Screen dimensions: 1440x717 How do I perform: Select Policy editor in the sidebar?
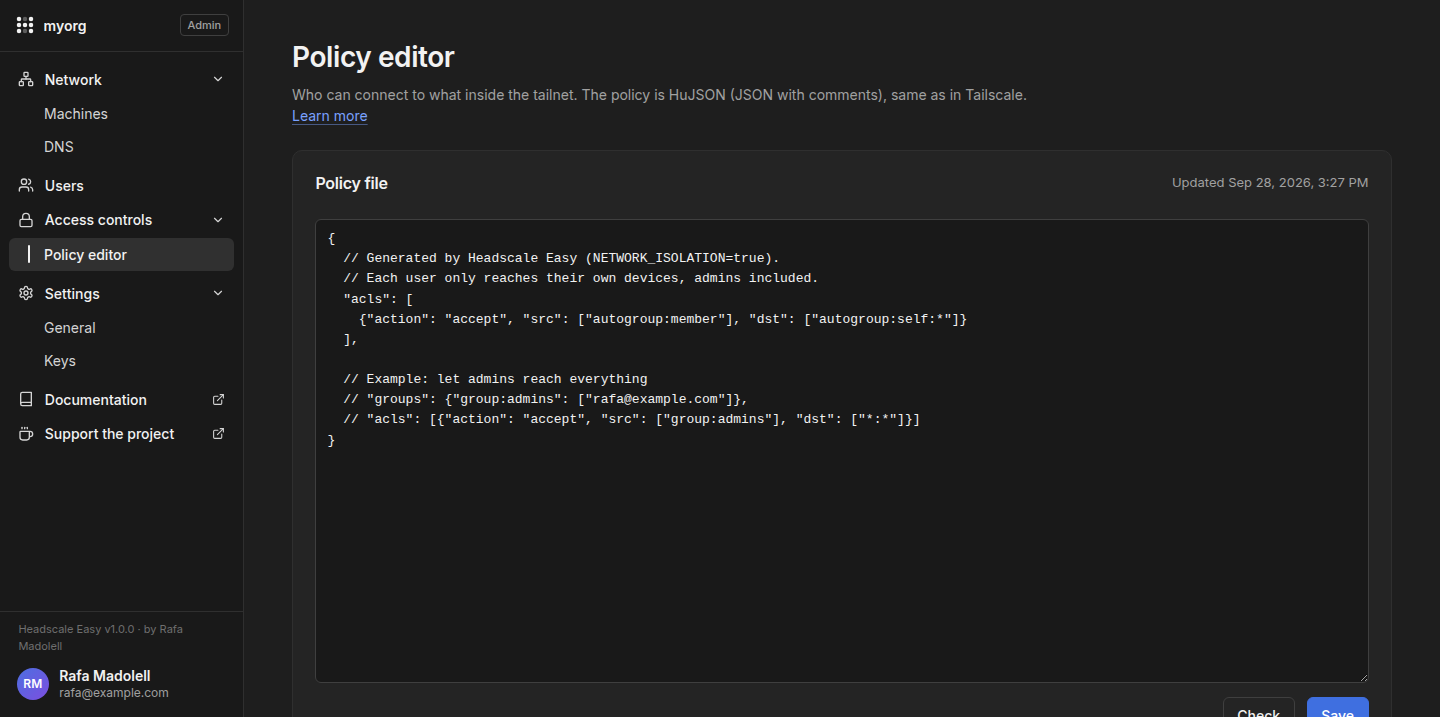[x=121, y=254]
